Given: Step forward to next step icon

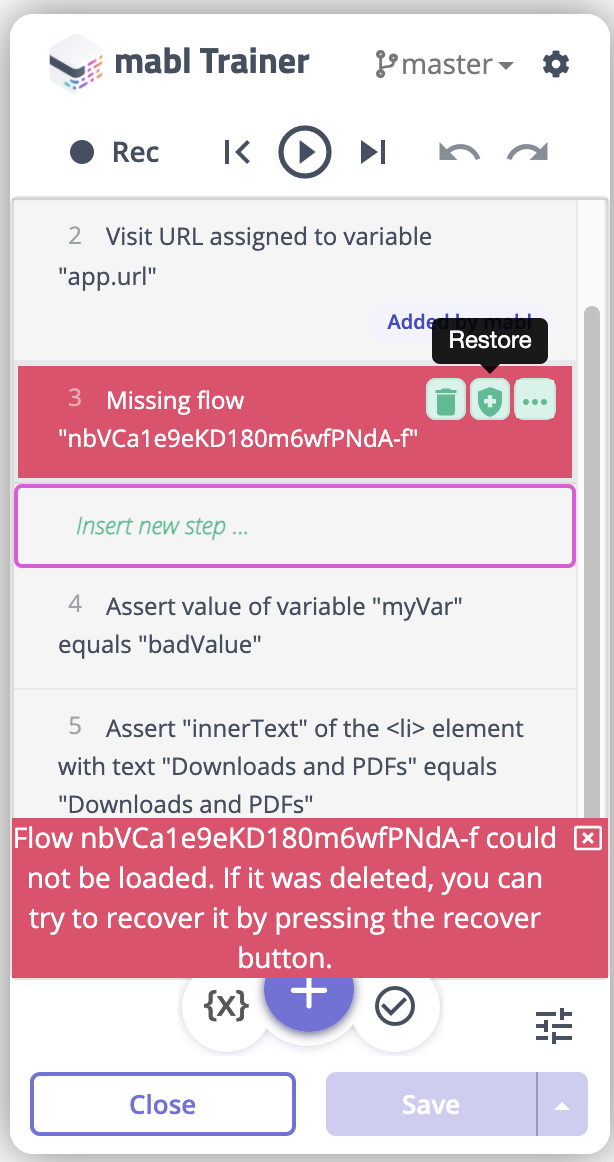Looking at the screenshot, I should coord(373,152).
